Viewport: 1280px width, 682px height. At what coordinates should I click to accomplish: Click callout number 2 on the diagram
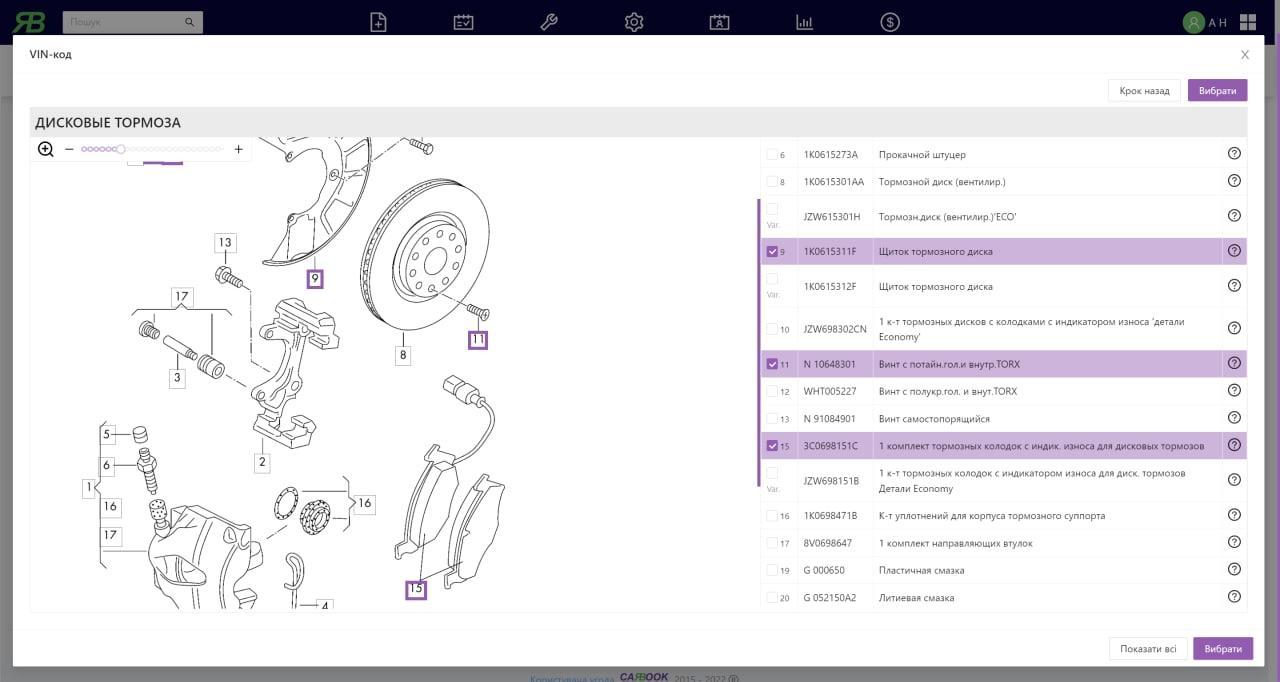coord(262,462)
